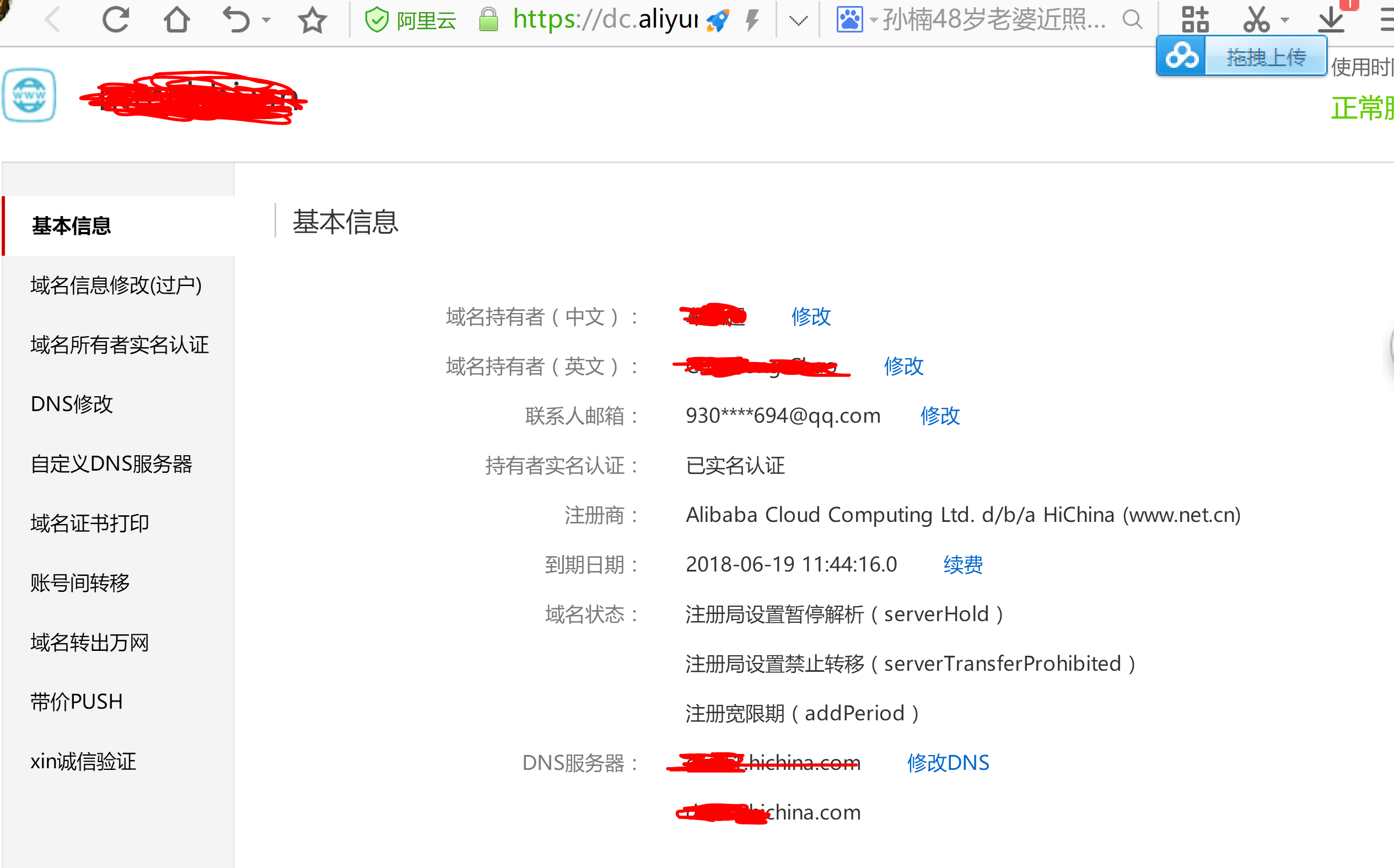Navigate back with the back arrow
The width and height of the screenshot is (1394, 868).
tap(53, 19)
